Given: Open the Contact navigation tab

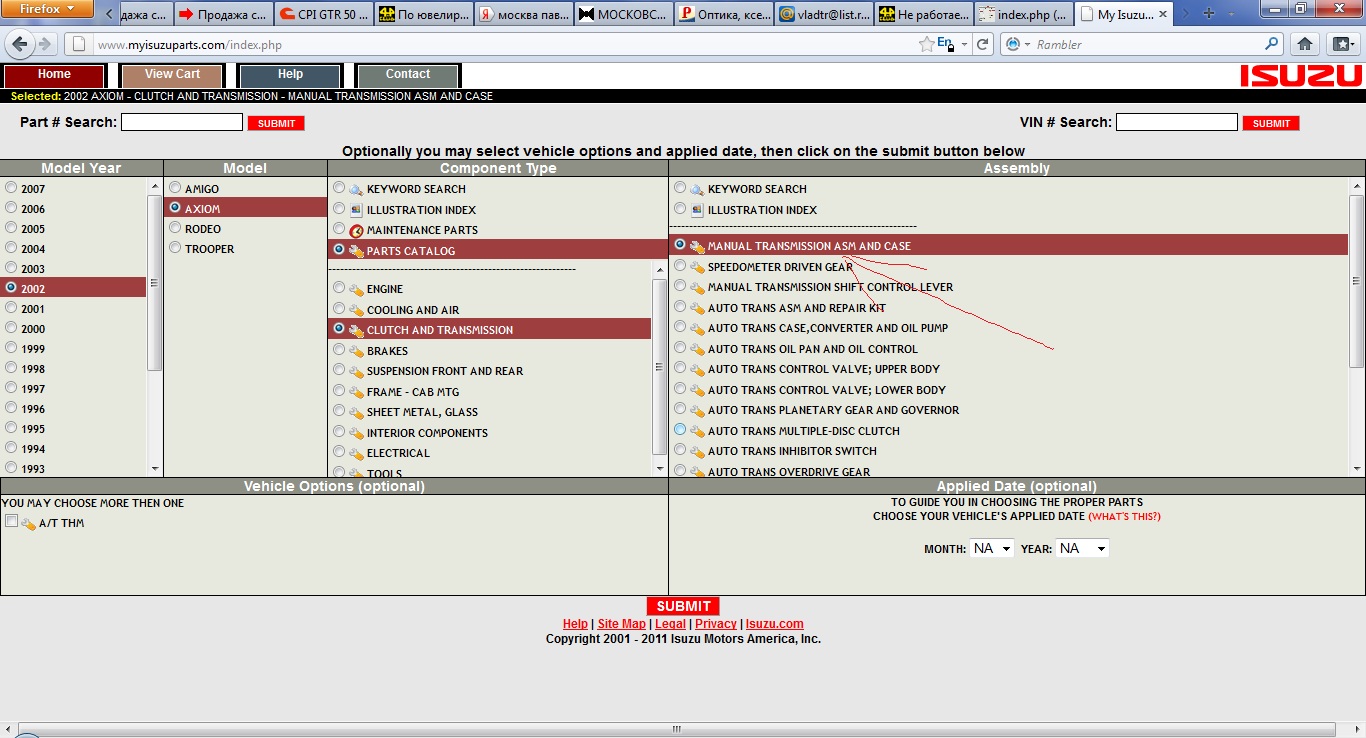Looking at the screenshot, I should 408,75.
